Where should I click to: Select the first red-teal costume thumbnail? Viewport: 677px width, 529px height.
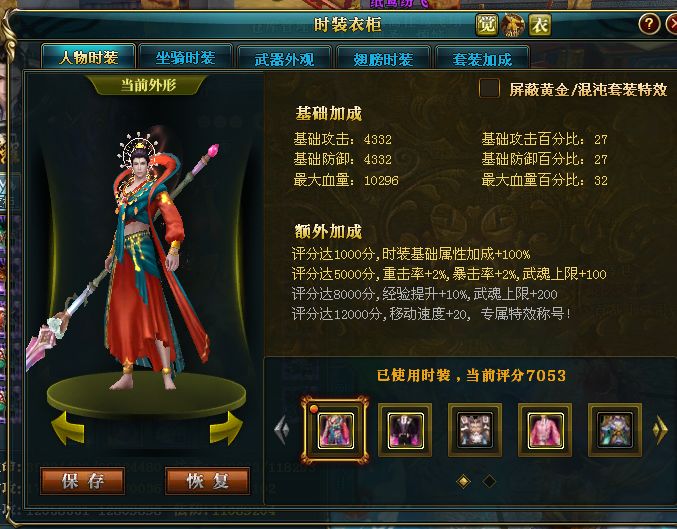tap(335, 431)
